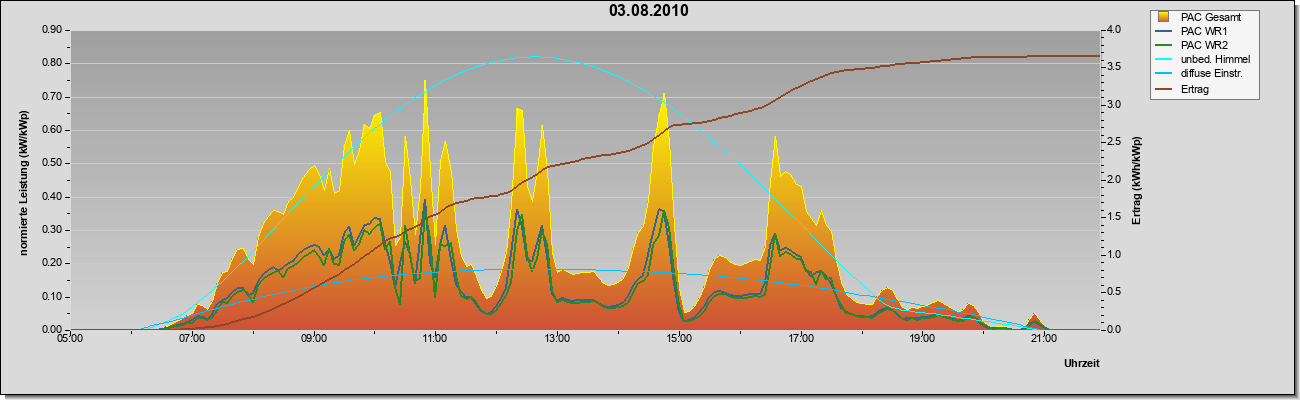Click the 21:00 time axis label
Screen dimensions: 1300x400
1044,339
